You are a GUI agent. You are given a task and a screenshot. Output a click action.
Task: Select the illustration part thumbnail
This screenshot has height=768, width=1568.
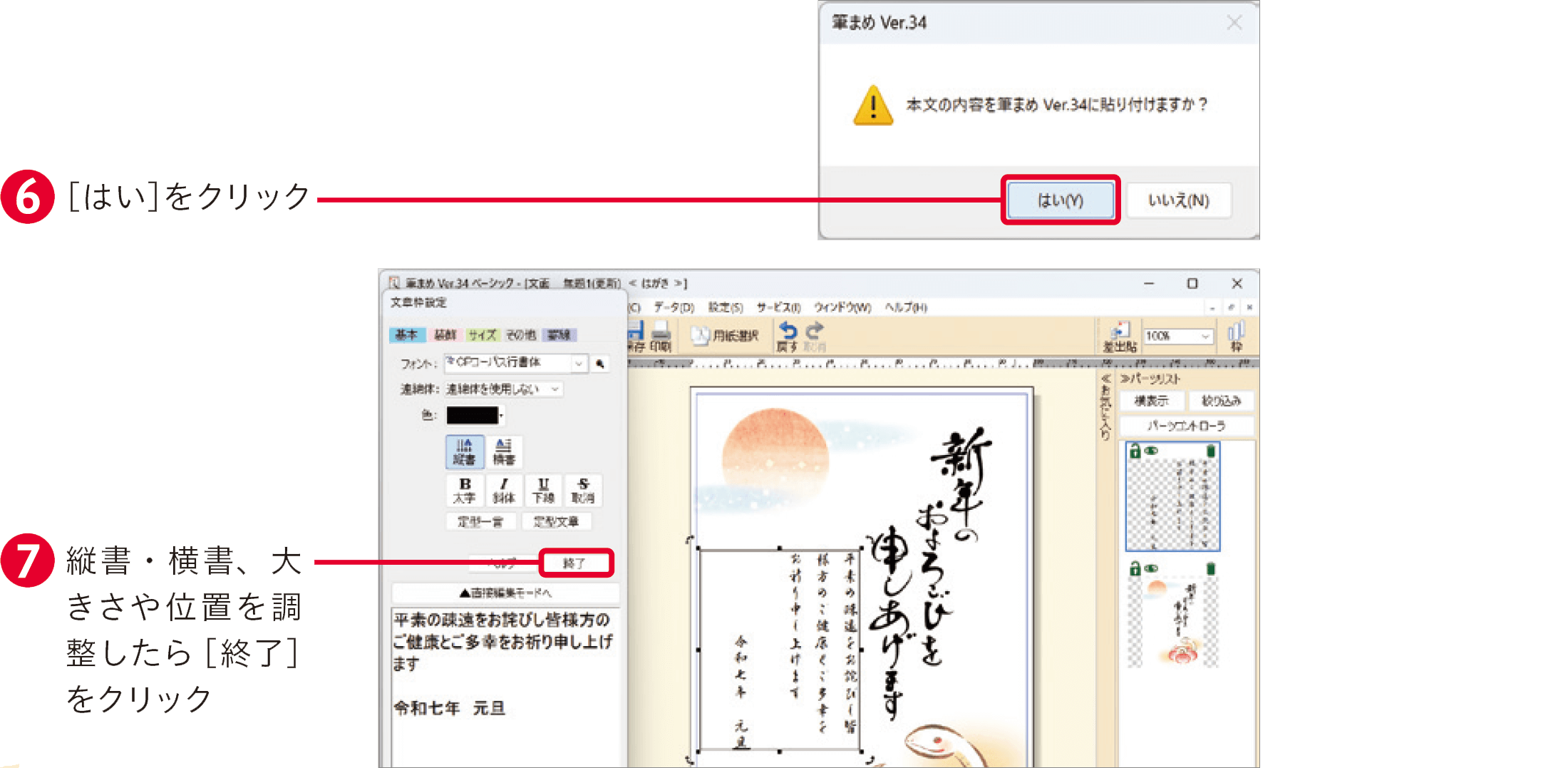[1173, 620]
